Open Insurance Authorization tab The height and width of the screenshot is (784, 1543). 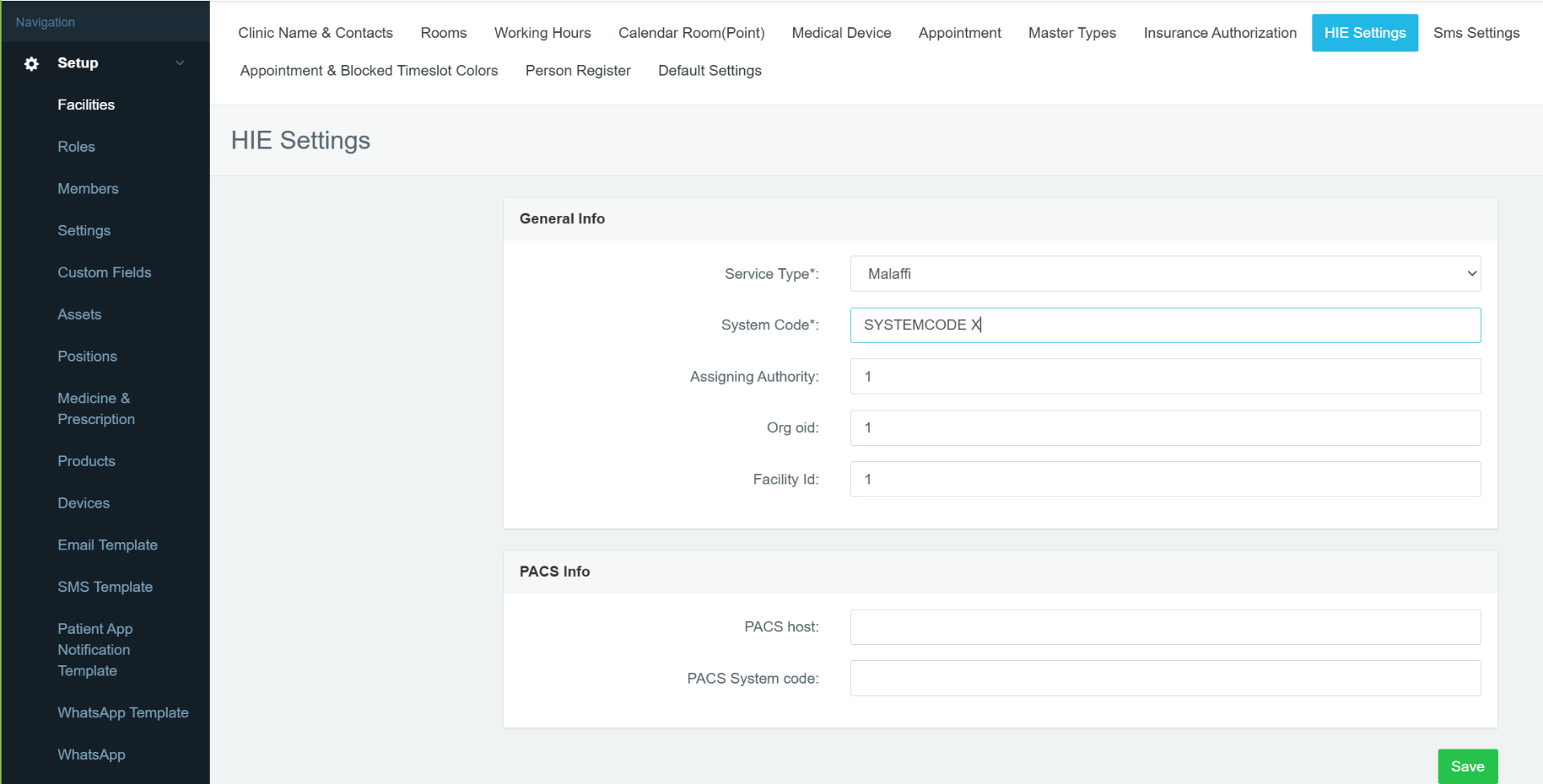click(1220, 33)
